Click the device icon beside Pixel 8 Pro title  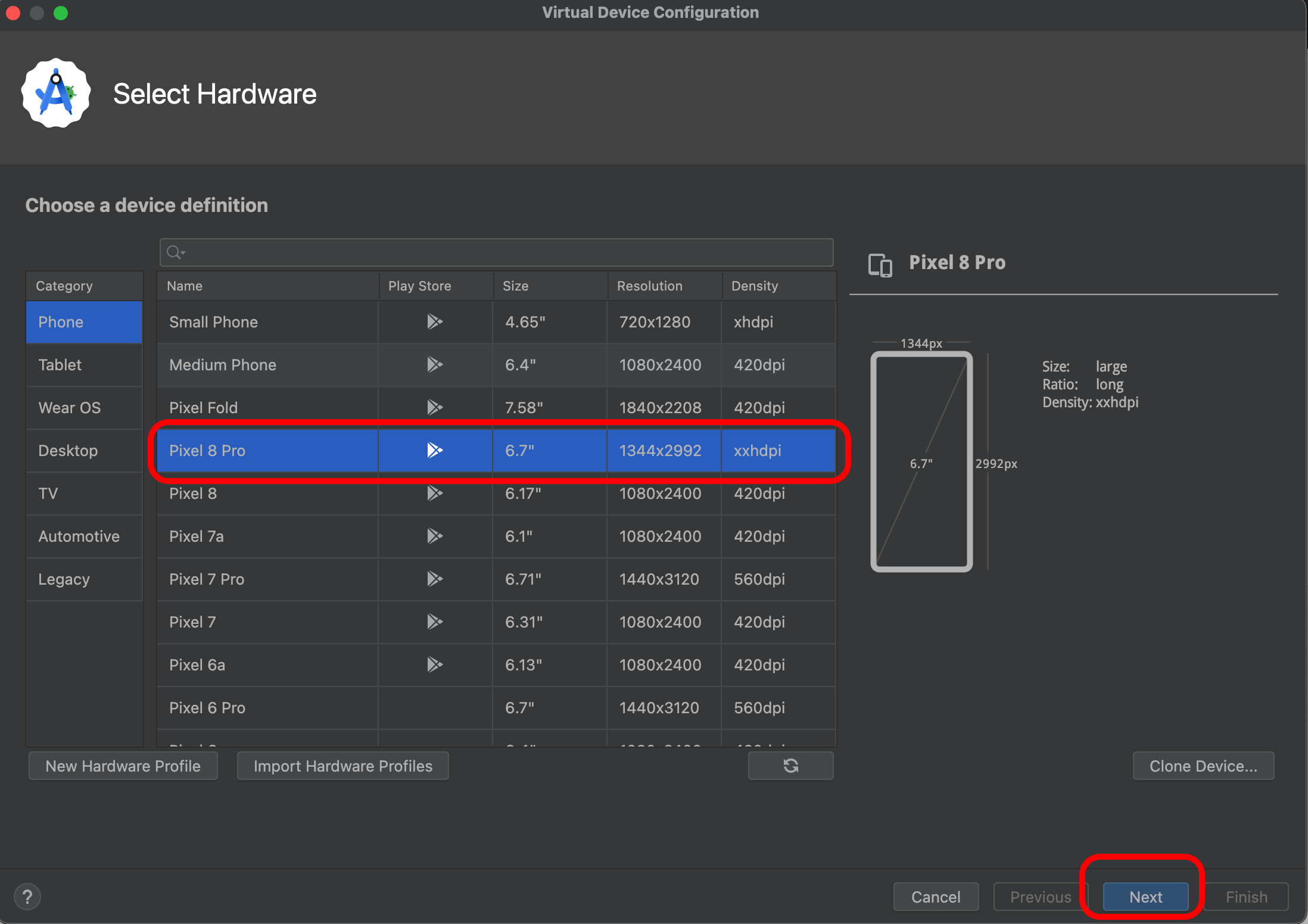point(880,264)
